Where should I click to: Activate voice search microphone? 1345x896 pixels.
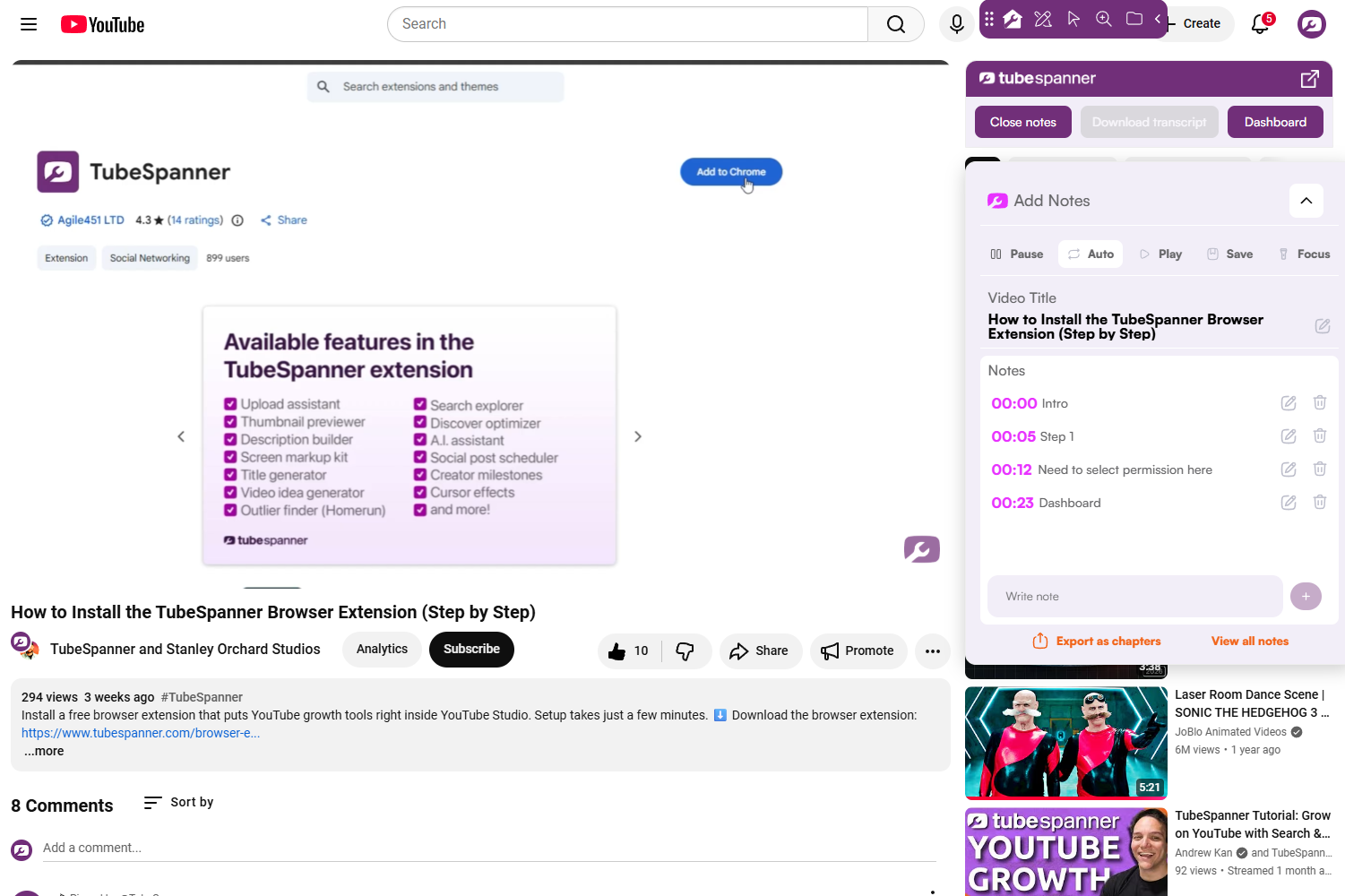click(956, 24)
